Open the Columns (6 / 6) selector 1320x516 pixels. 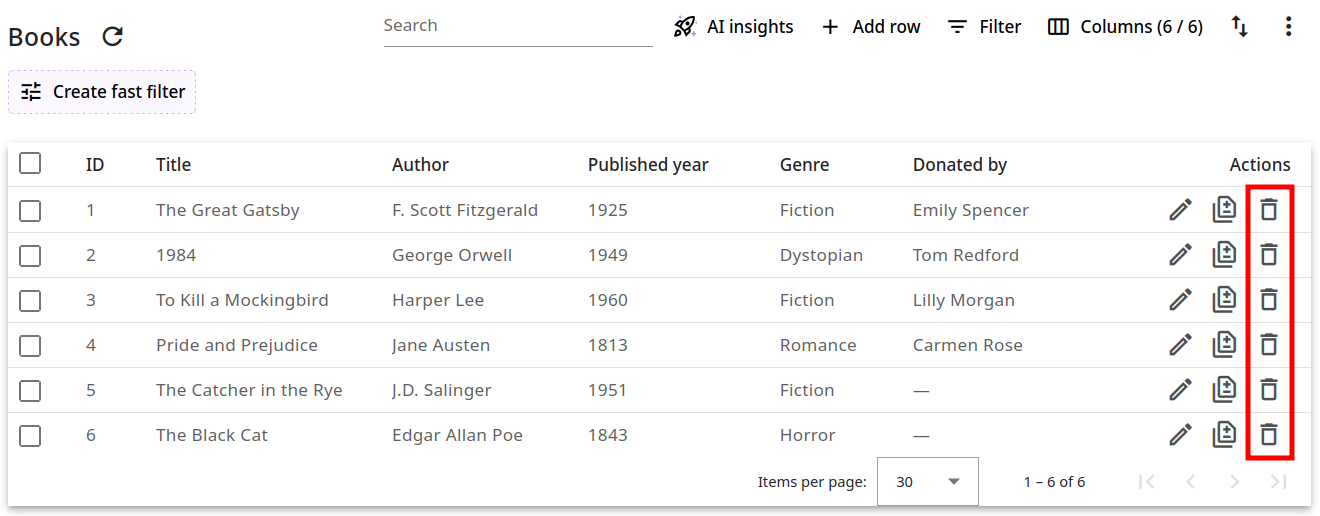click(x=1125, y=27)
